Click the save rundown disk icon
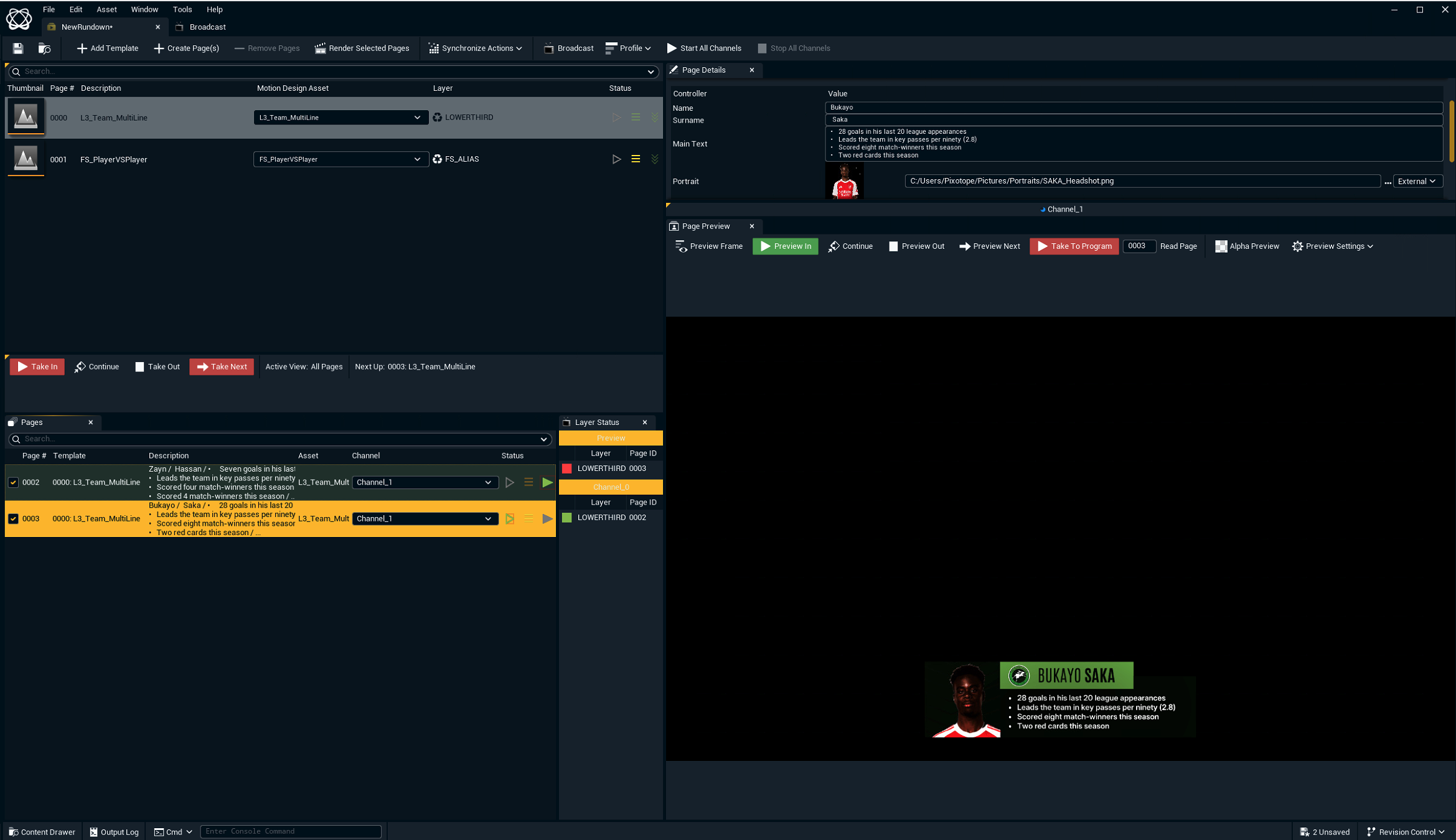 [17, 48]
